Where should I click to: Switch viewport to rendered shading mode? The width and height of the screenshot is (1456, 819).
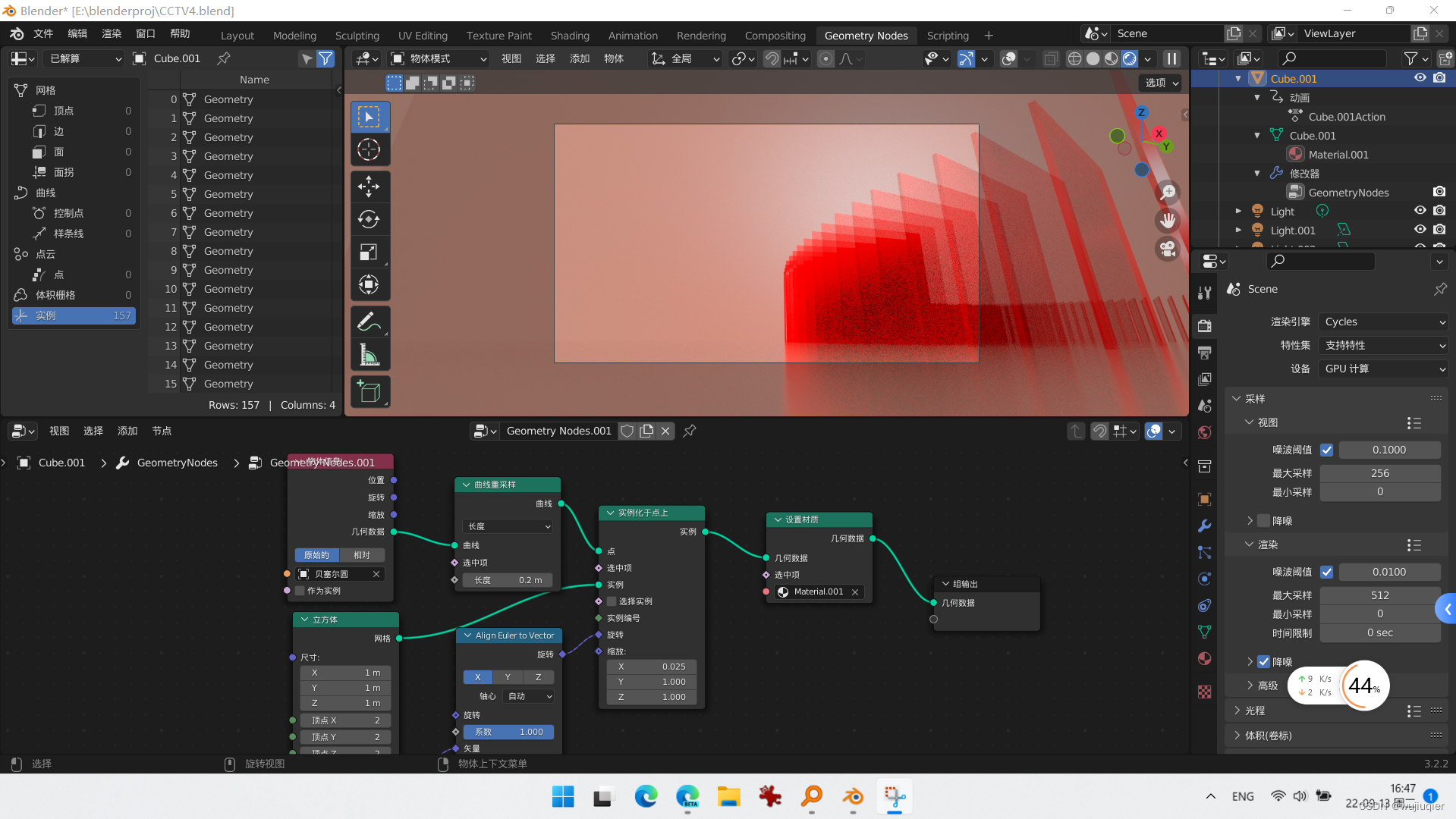[x=1131, y=58]
